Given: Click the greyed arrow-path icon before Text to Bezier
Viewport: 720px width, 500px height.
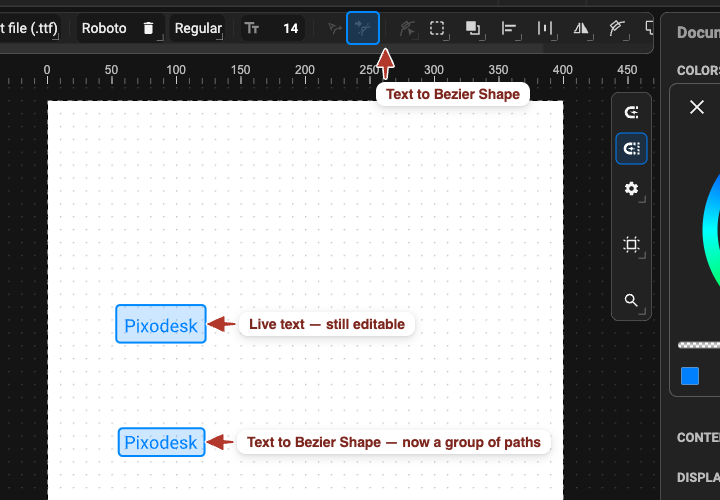Looking at the screenshot, I should [335, 28].
